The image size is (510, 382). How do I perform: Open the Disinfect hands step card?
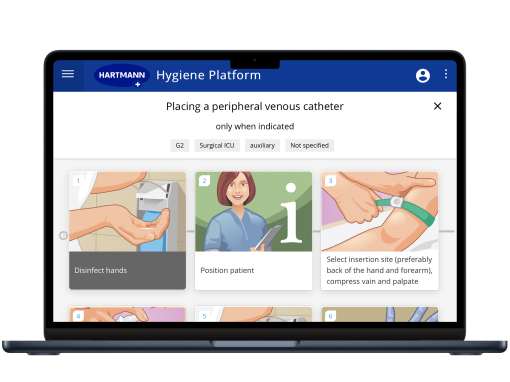click(x=127, y=230)
